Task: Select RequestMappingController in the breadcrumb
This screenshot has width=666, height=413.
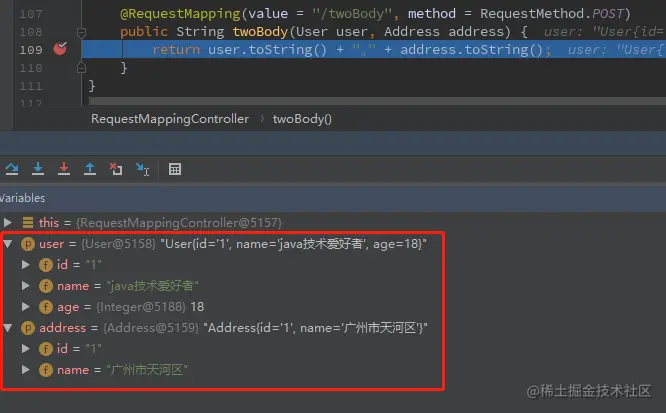Action: pyautogui.click(x=170, y=119)
